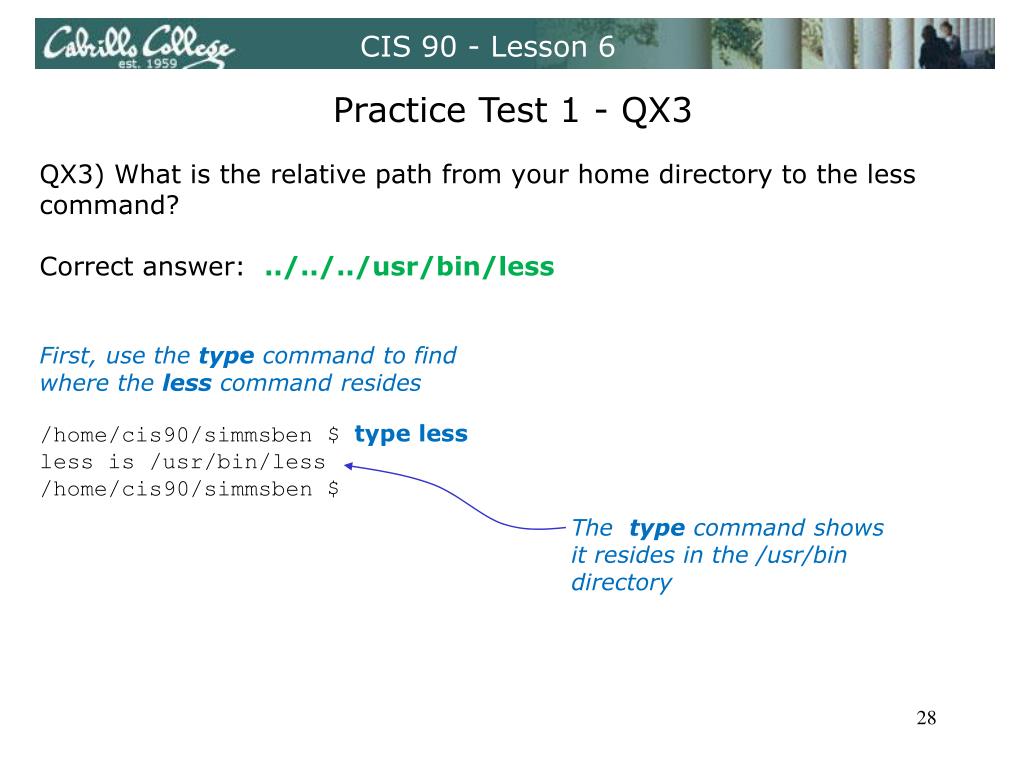Click the page number 28
This screenshot has width=1024, height=768.
click(x=926, y=718)
